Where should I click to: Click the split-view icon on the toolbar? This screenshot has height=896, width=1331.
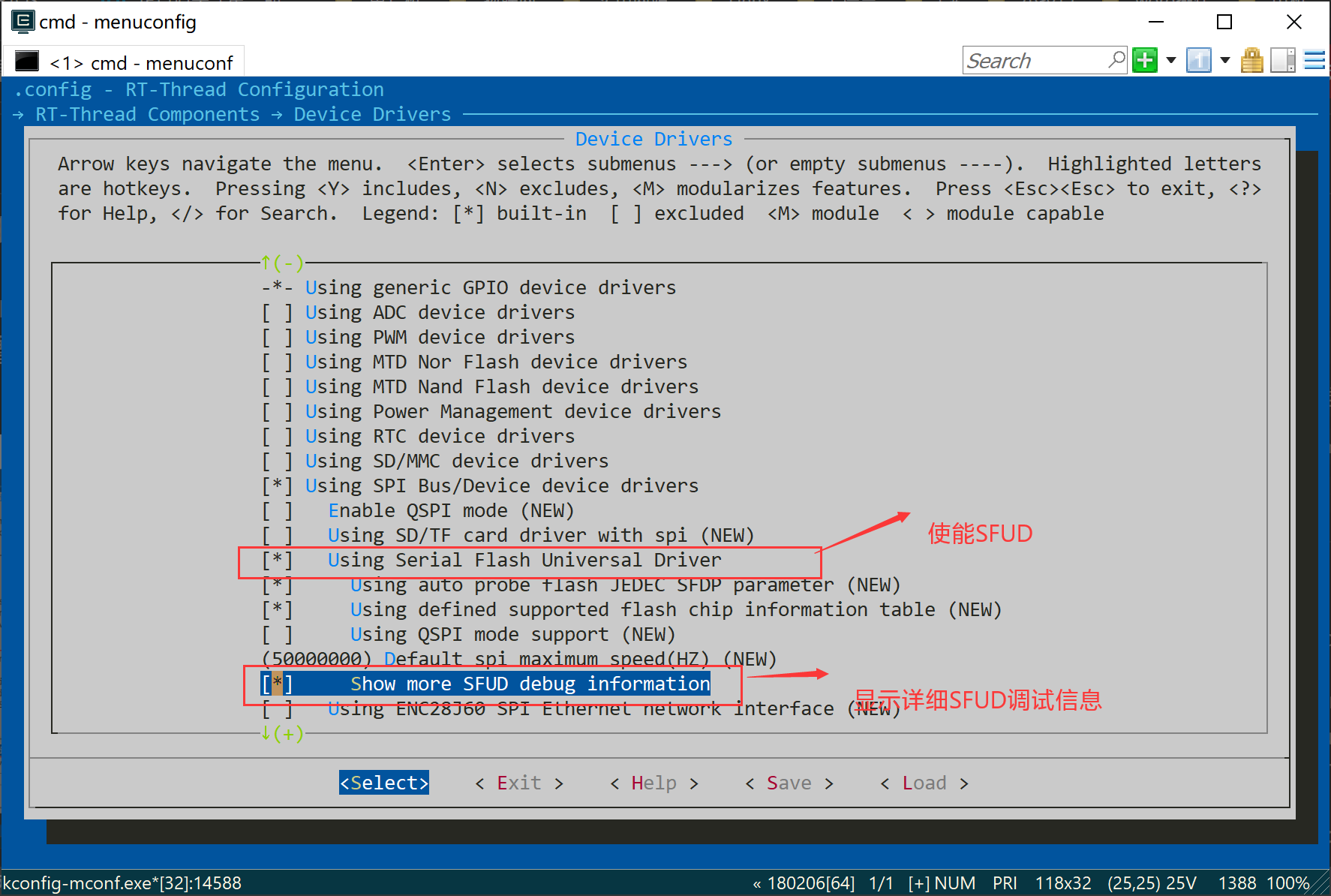click(1283, 59)
